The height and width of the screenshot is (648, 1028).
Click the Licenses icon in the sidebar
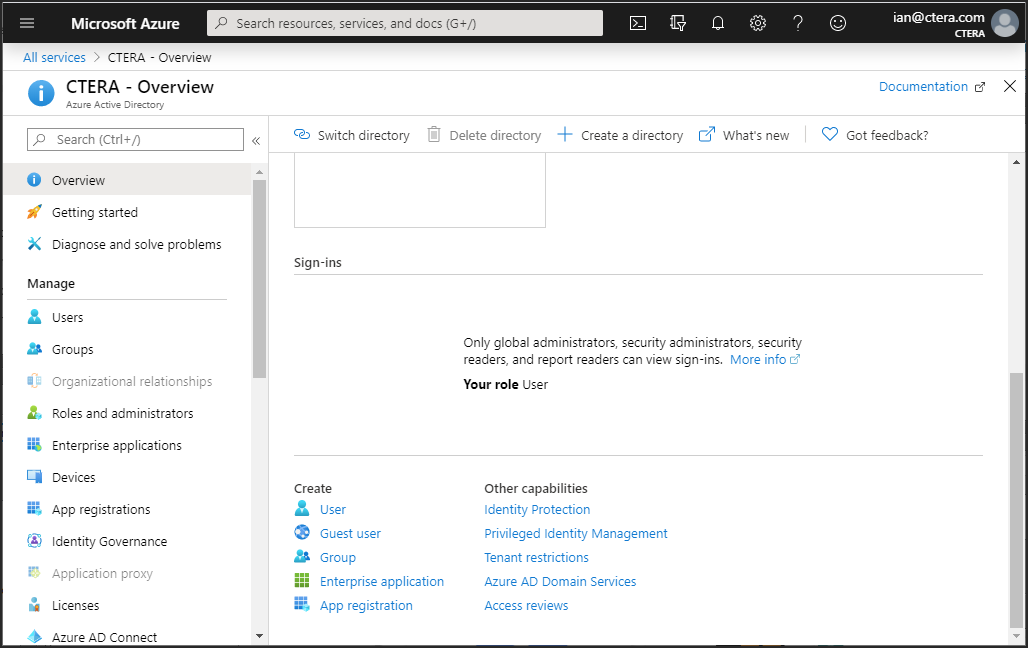34,605
